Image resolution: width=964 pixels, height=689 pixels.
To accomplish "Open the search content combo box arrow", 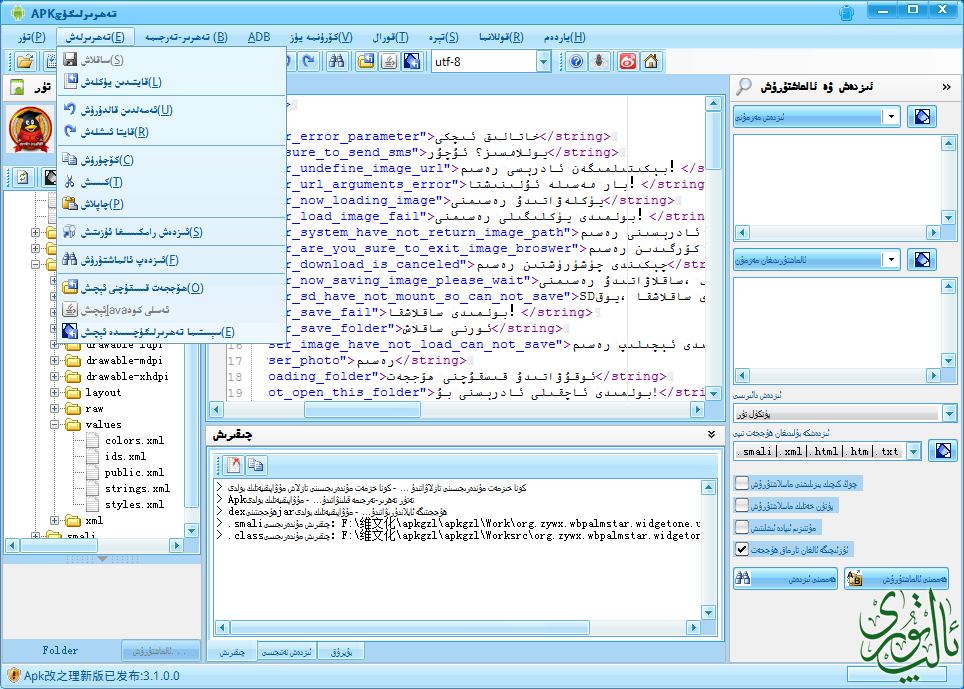I will (891, 116).
